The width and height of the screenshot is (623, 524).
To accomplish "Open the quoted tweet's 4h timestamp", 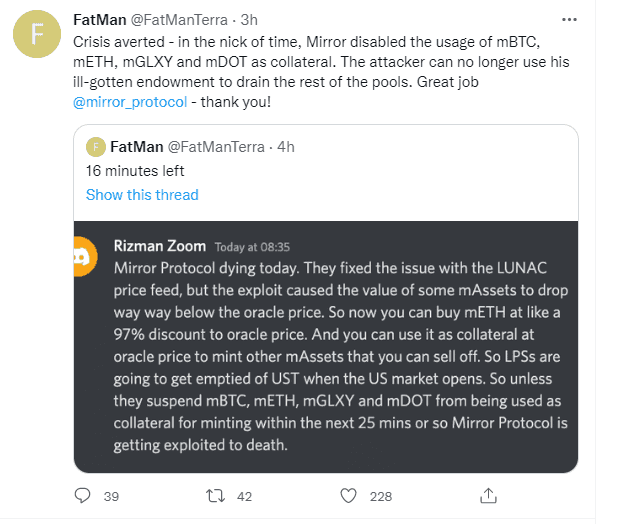I will tap(286, 146).
